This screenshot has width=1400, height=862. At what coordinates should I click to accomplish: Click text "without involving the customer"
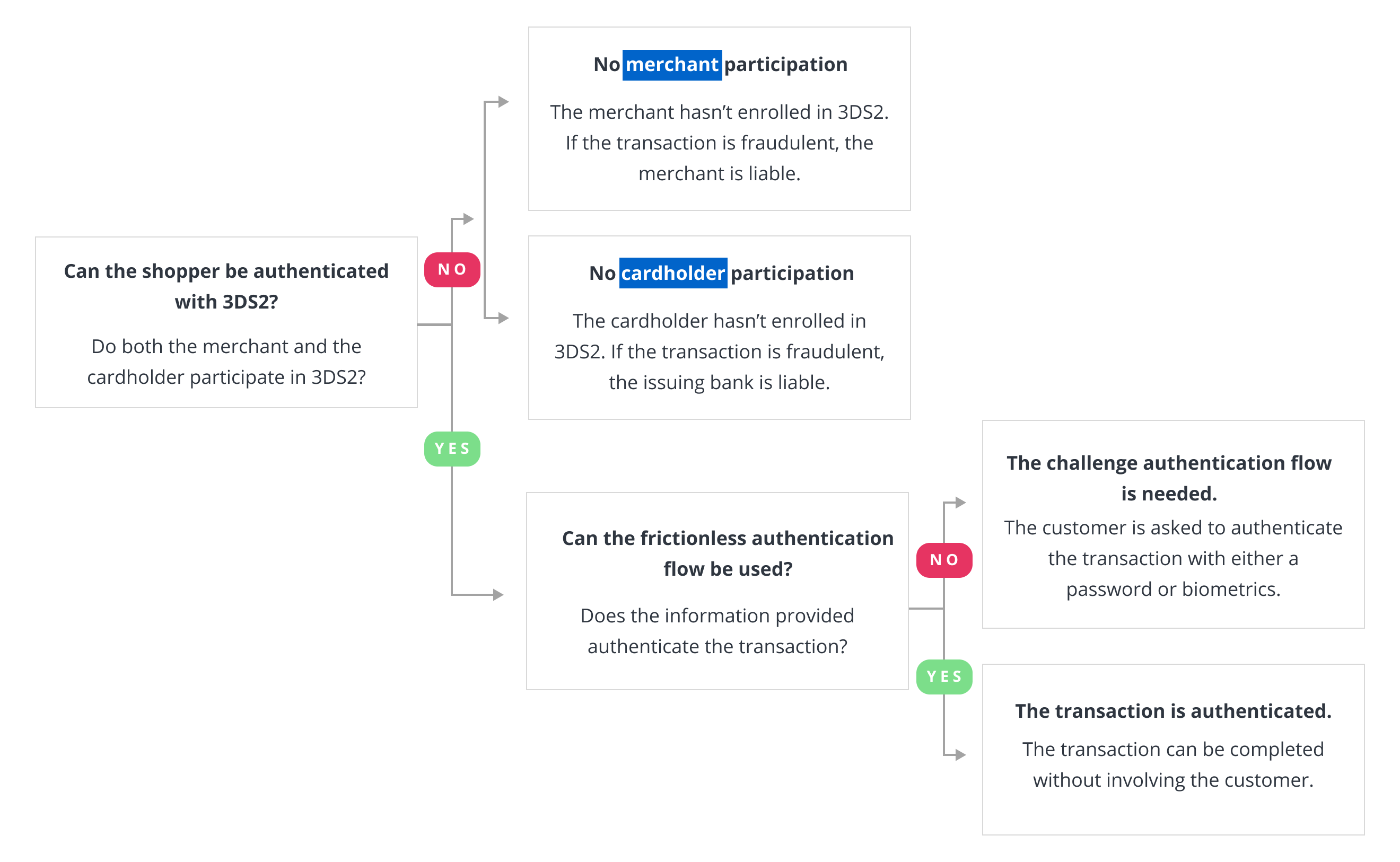[x=1172, y=780]
